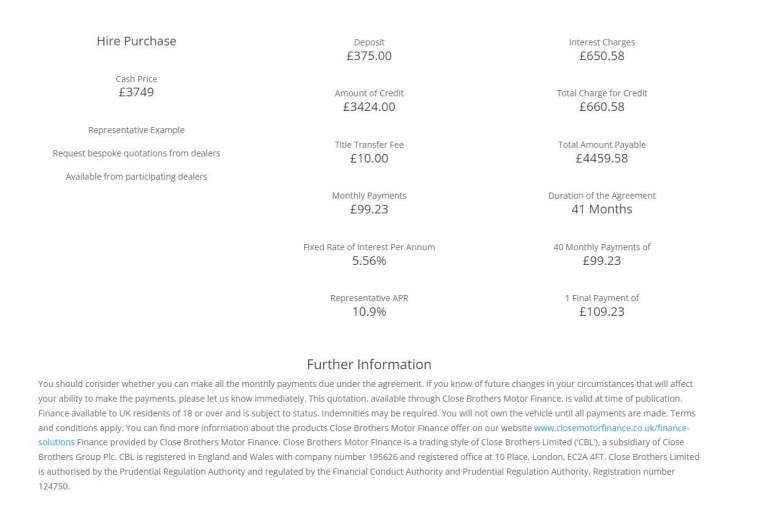Click the £660.58 total charge for credit
This screenshot has width=768, height=517.
601,107
